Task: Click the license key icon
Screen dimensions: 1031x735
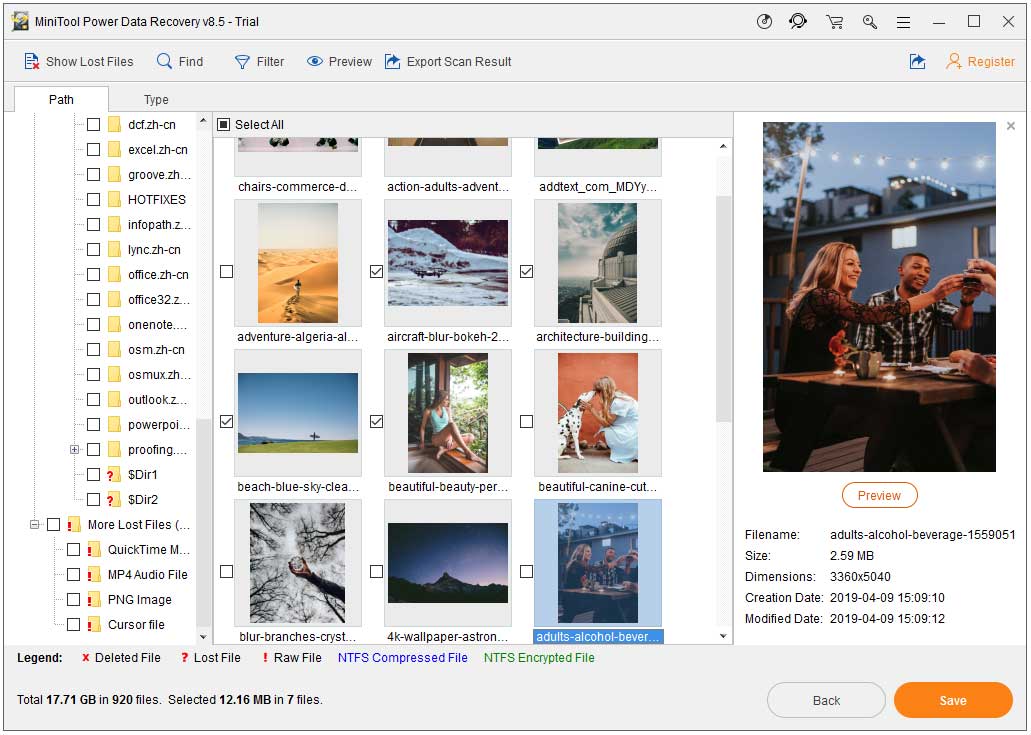Action: click(x=869, y=22)
